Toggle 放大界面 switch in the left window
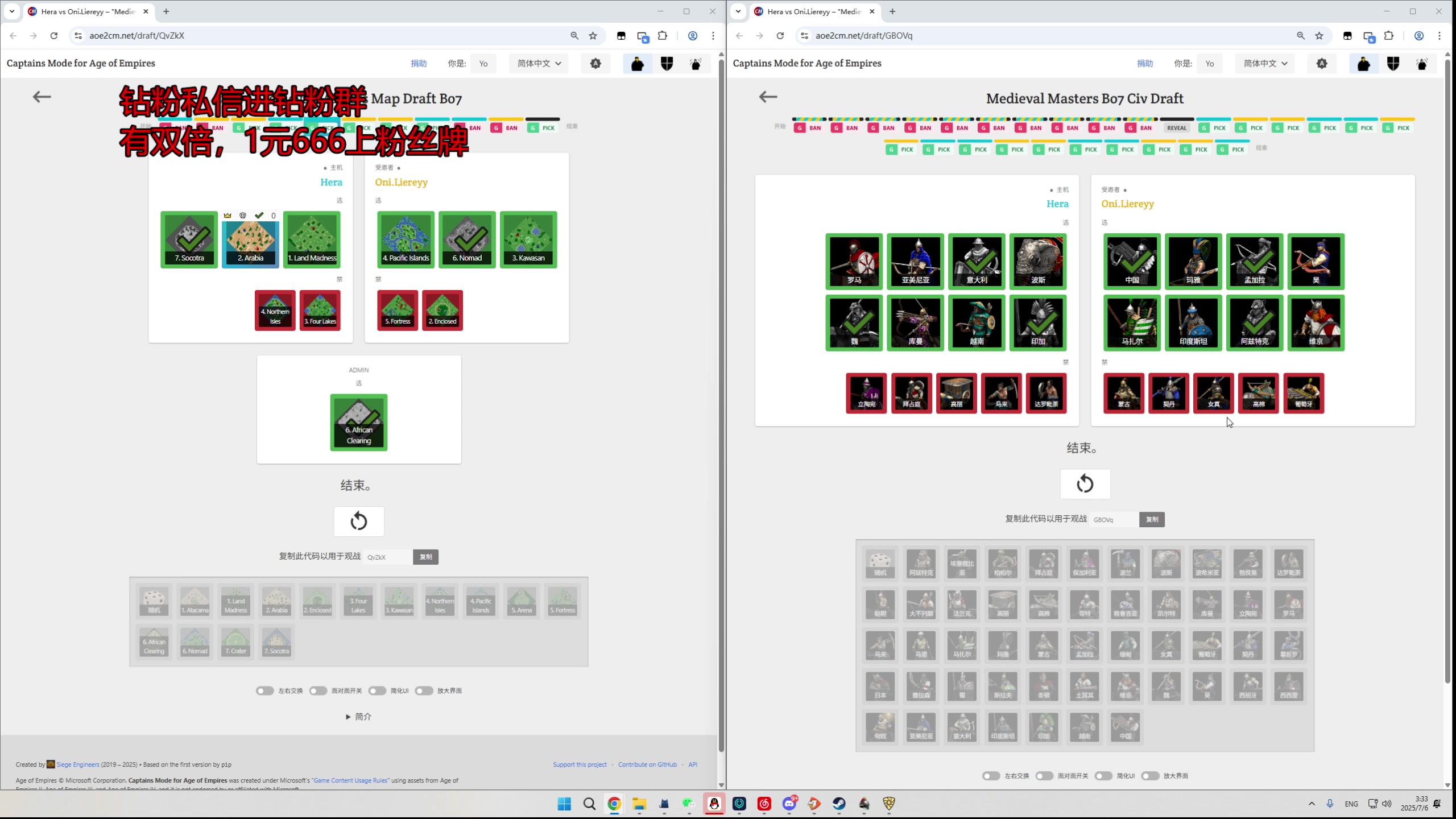 click(424, 690)
